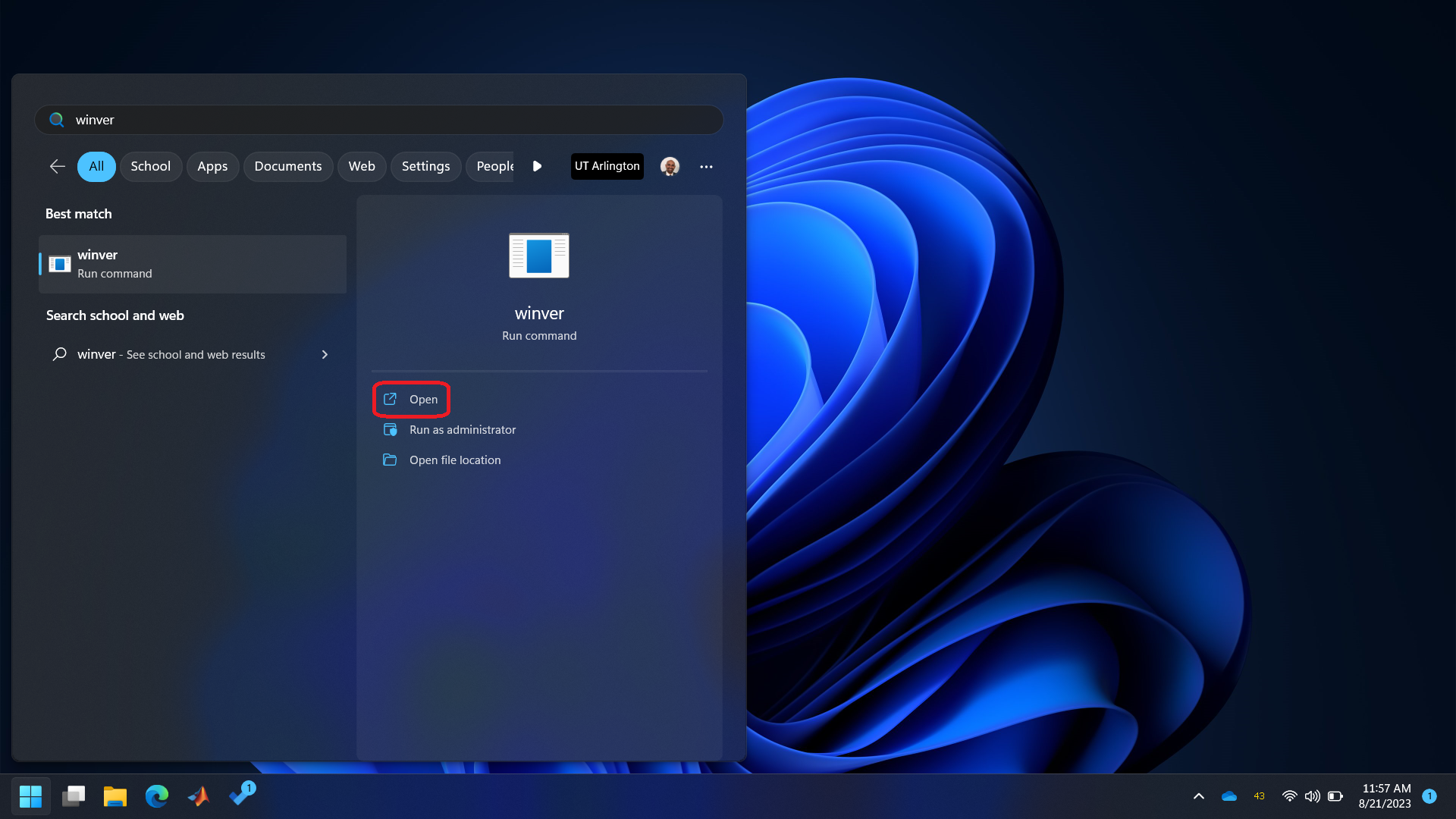1456x819 pixels.
Task: Click Open file location
Action: (454, 460)
